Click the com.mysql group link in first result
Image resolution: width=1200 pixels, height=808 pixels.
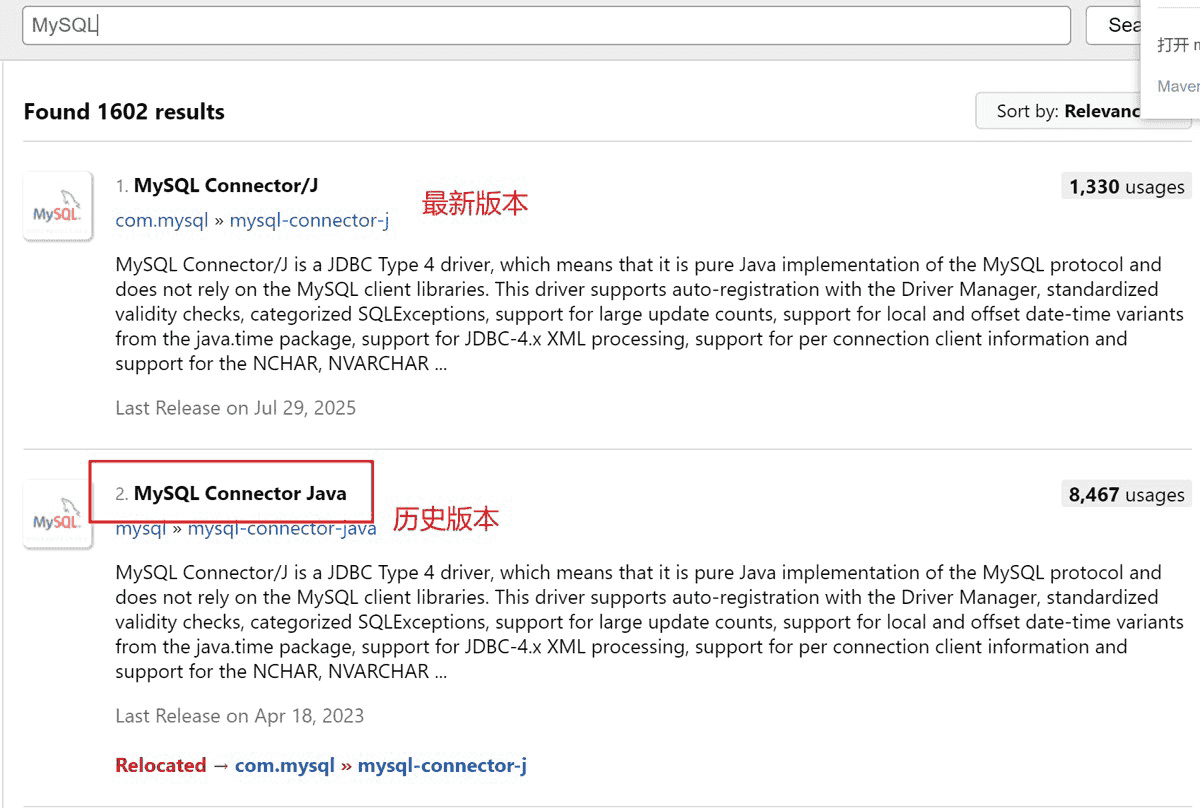[x=161, y=220]
